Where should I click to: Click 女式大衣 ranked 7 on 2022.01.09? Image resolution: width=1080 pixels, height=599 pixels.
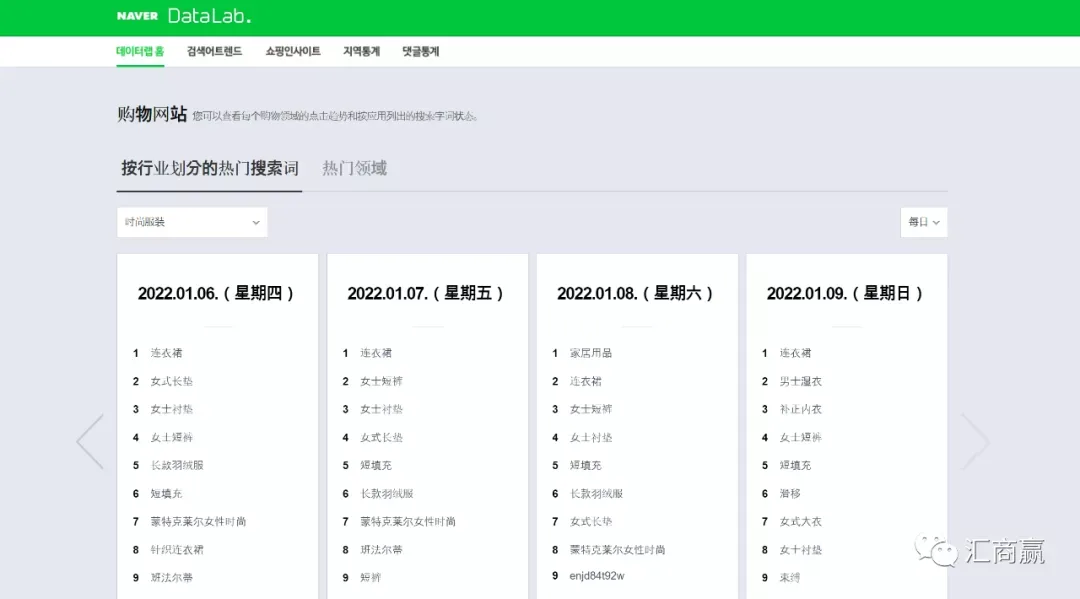pos(800,522)
